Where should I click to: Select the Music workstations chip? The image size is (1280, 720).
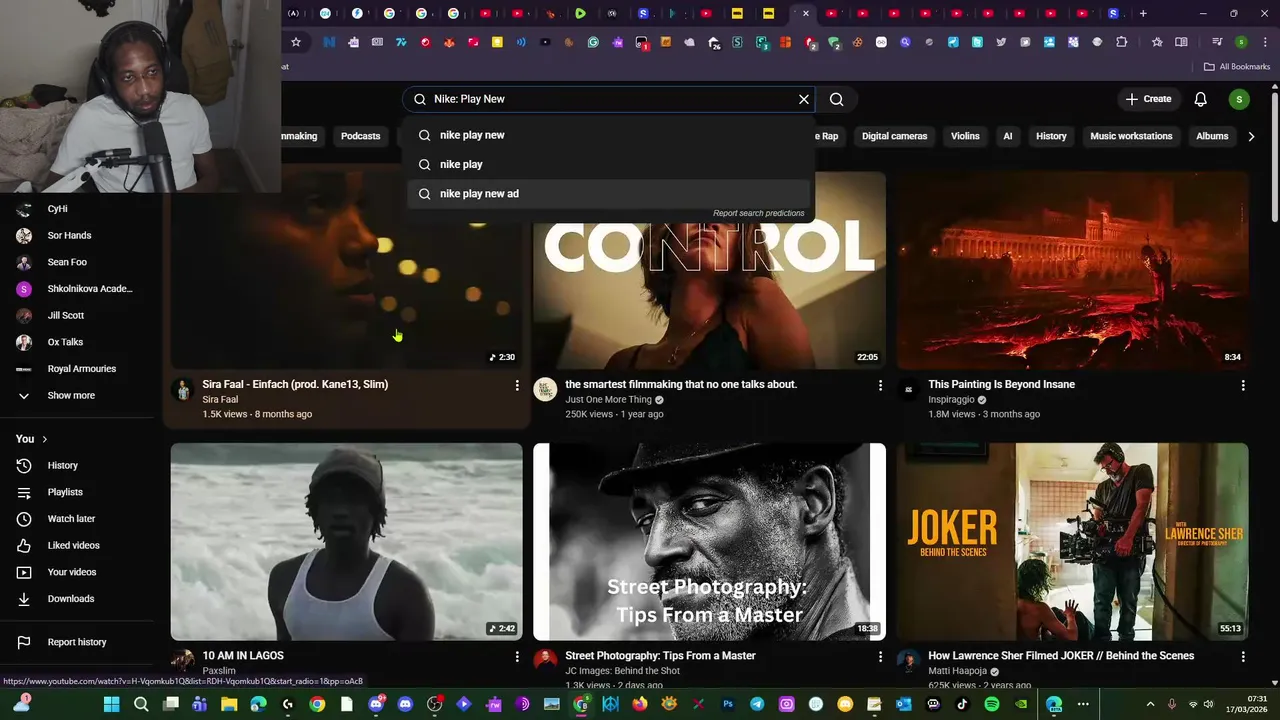click(x=1131, y=136)
